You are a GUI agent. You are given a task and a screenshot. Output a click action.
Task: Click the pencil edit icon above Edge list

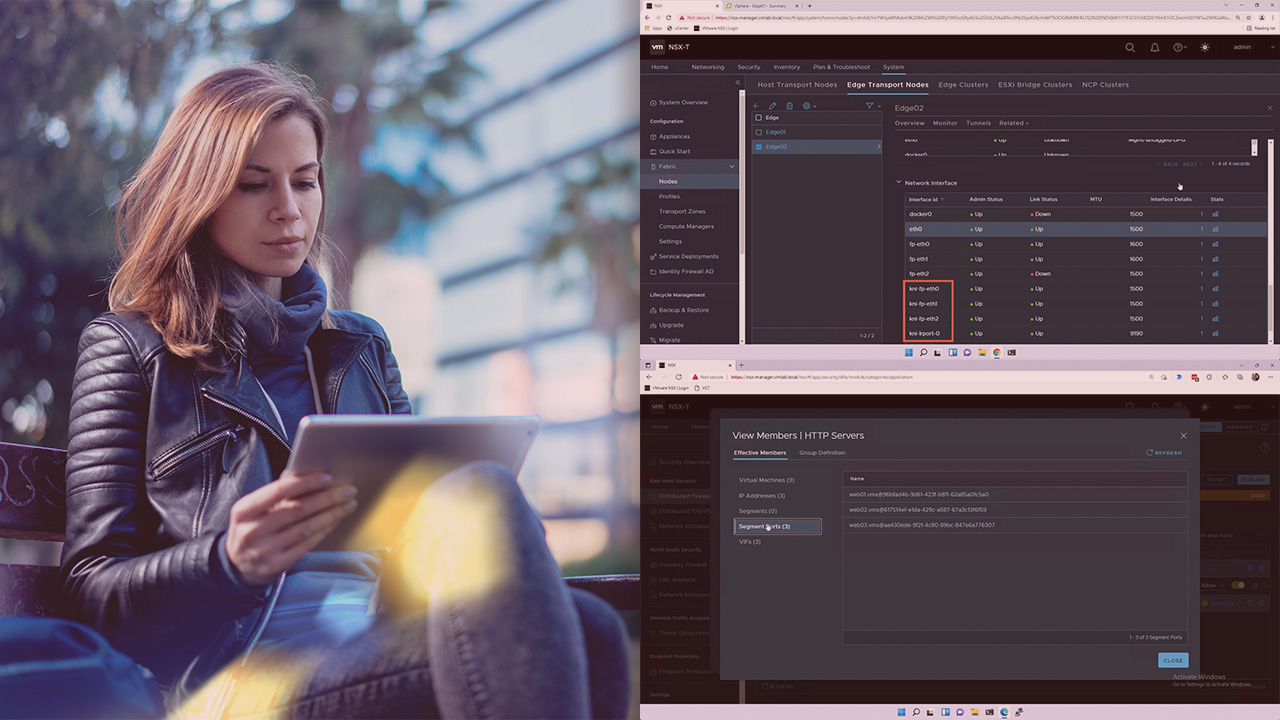coord(772,106)
